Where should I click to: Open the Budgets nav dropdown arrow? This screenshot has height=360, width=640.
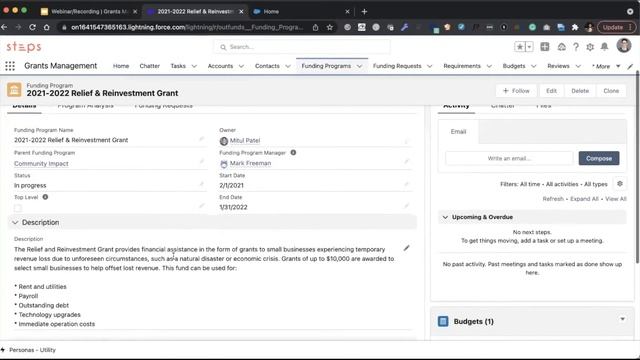[533, 66]
